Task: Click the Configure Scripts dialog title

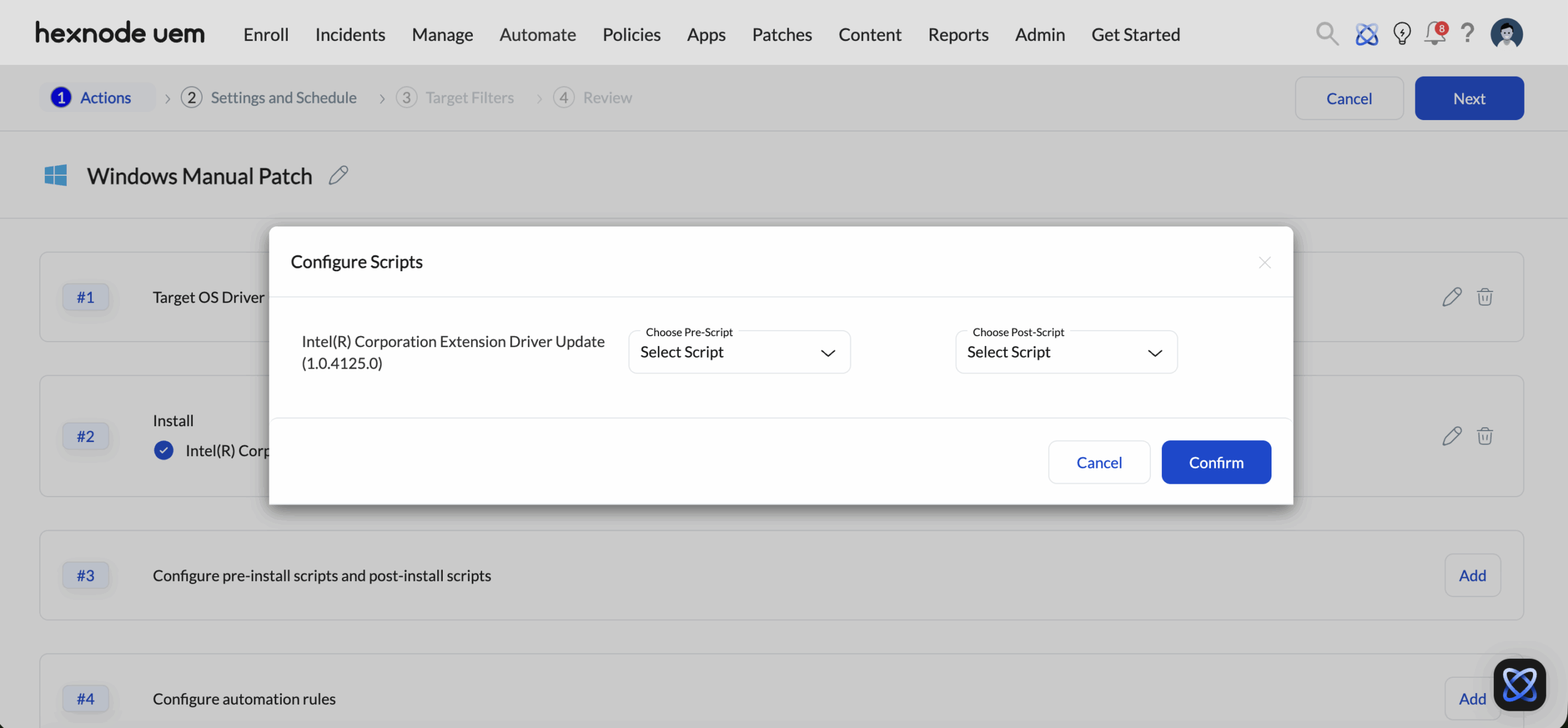Action: pos(356,261)
